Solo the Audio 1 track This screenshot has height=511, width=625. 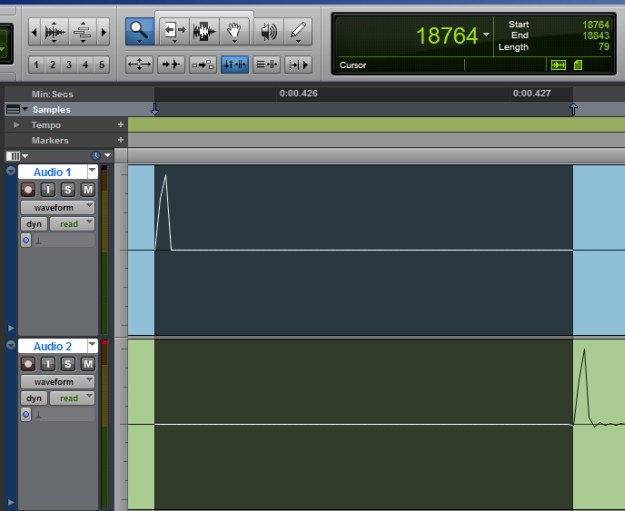(x=68, y=190)
